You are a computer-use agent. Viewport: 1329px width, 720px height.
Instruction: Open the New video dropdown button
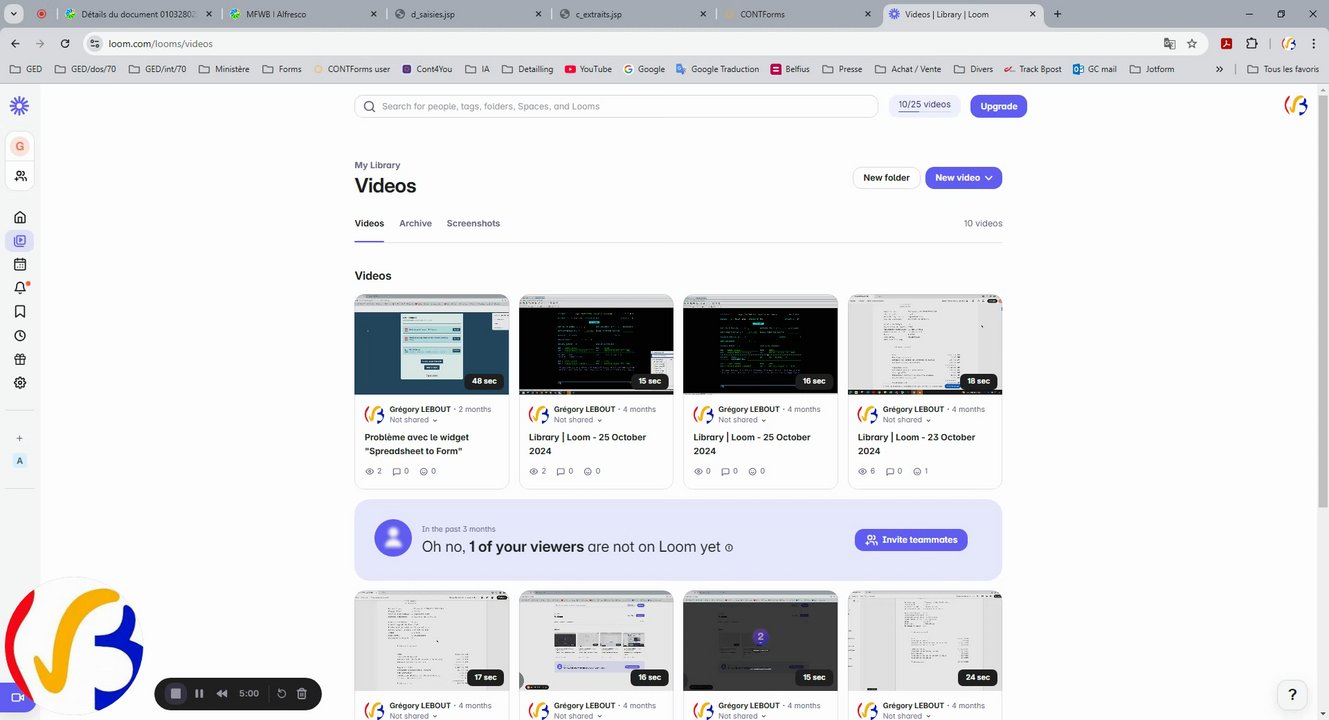tap(963, 177)
